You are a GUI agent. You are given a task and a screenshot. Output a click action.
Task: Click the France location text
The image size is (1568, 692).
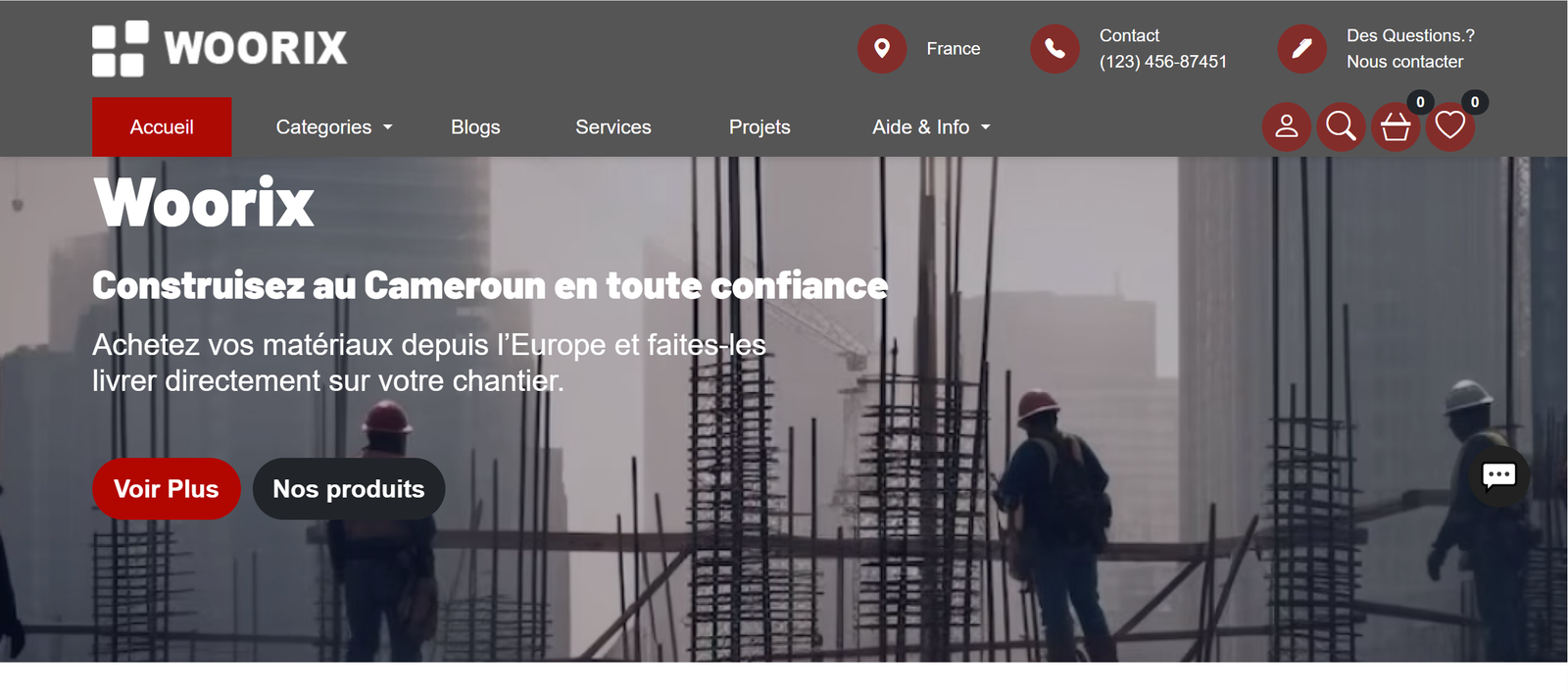tap(953, 49)
